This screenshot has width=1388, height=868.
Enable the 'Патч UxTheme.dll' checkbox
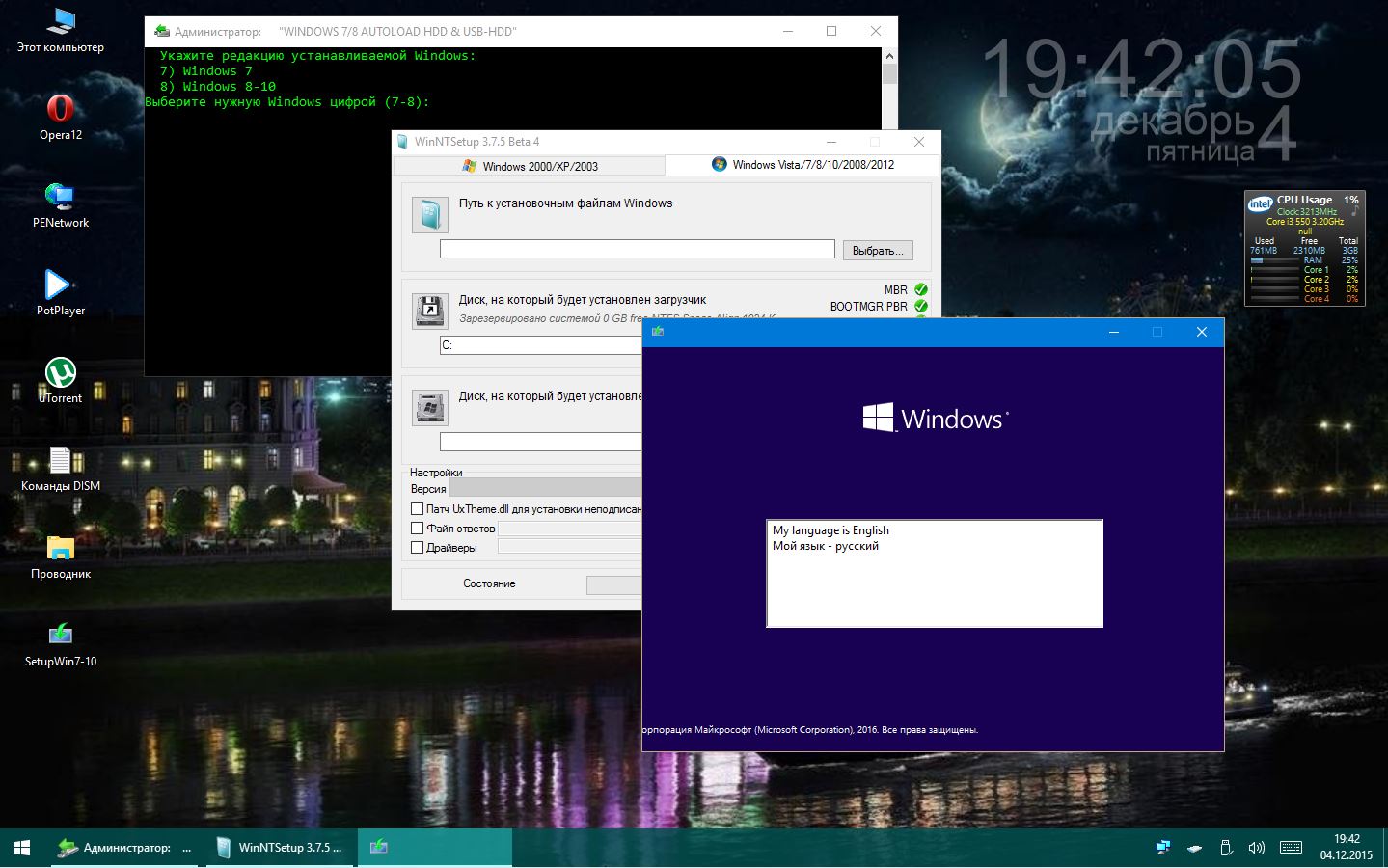click(x=417, y=508)
